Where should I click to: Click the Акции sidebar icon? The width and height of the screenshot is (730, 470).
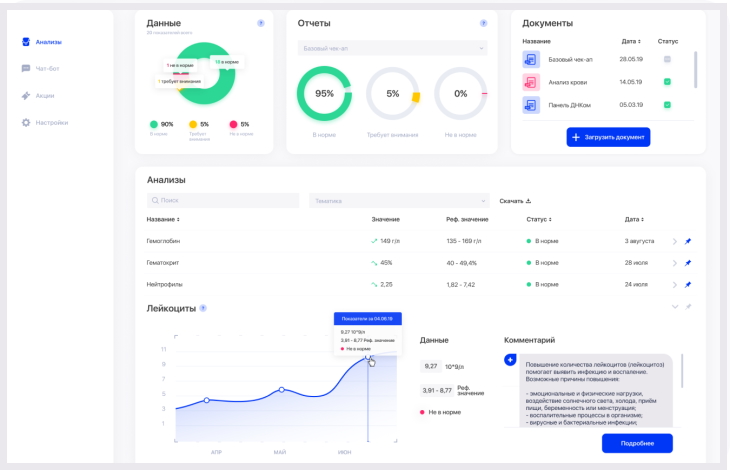pyautogui.click(x=26, y=96)
